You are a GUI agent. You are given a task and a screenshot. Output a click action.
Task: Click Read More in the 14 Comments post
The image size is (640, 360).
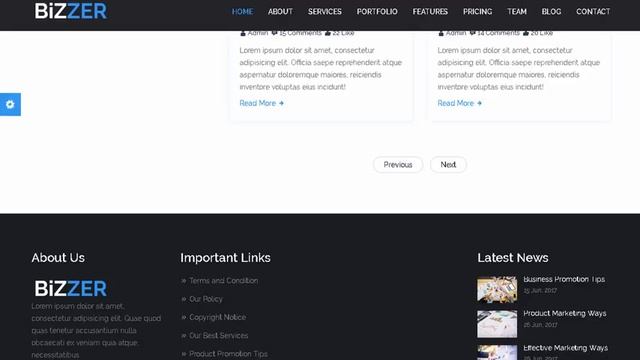coord(460,103)
